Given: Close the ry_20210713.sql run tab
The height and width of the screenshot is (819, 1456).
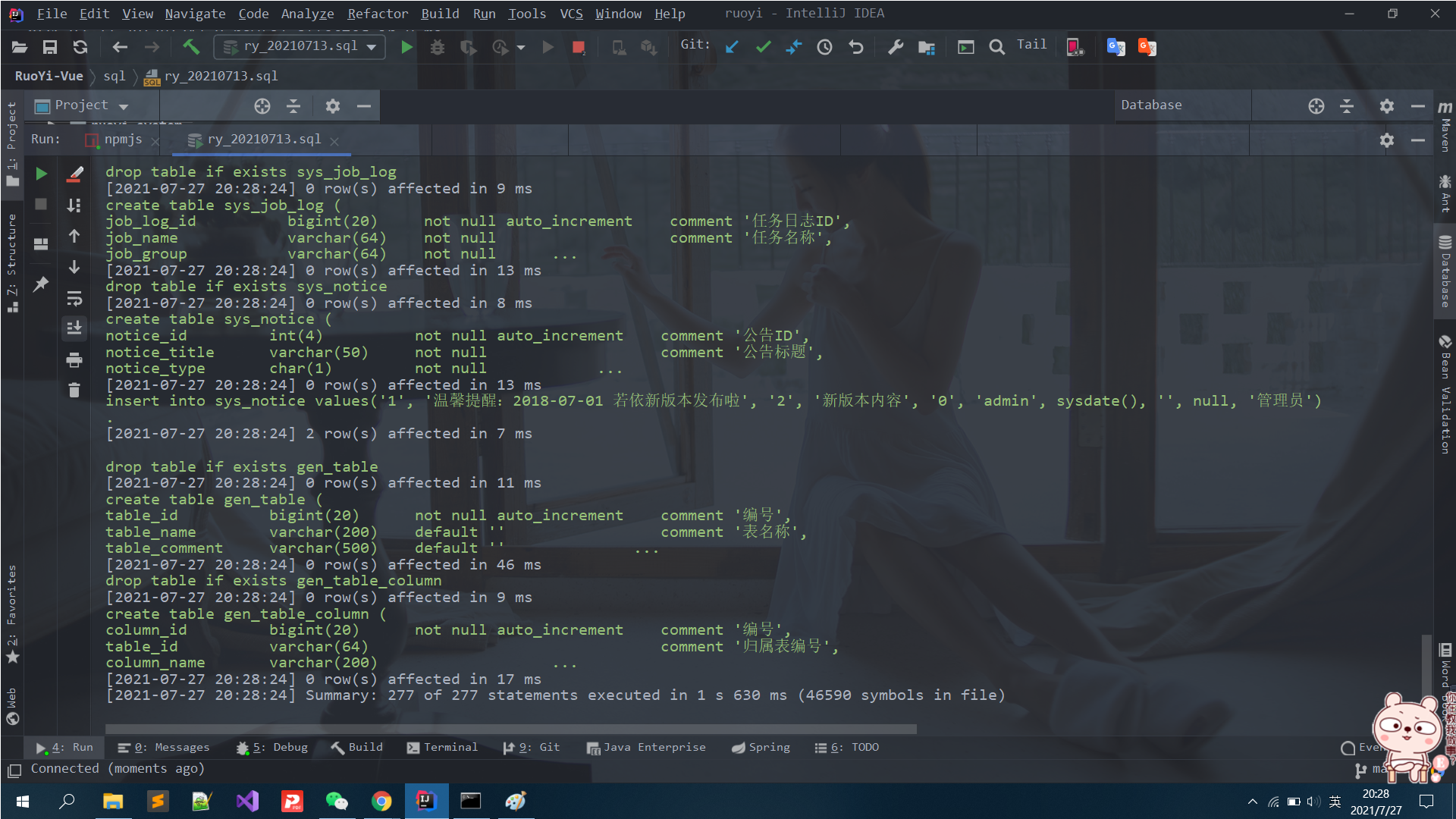Looking at the screenshot, I should click(334, 141).
